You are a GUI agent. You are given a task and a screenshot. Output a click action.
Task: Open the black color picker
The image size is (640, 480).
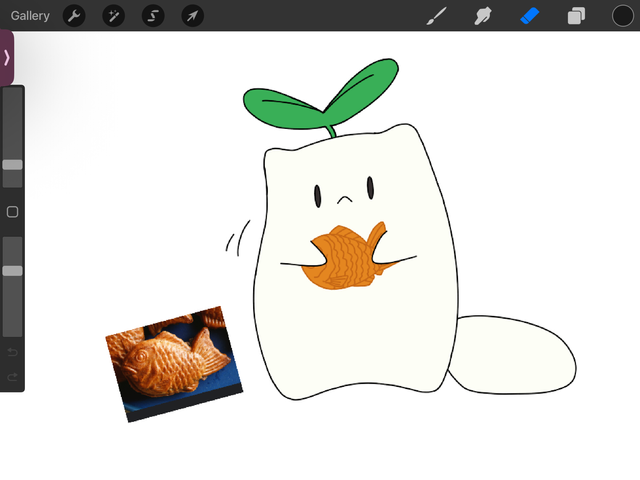click(x=623, y=16)
